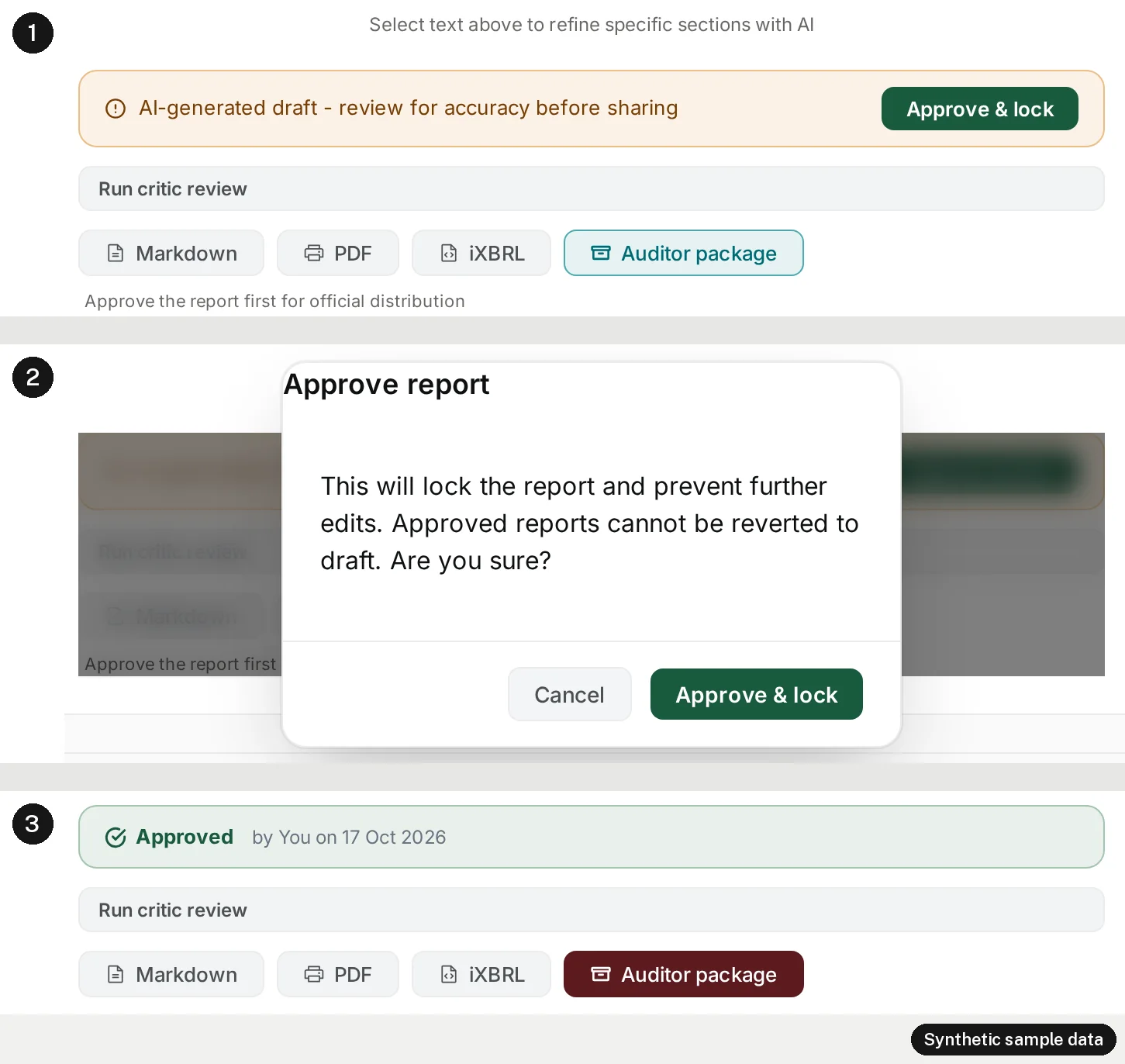Viewport: 1125px width, 1064px height.
Task: Export Markdown under the Approved banner
Action: pyautogui.click(x=171, y=974)
